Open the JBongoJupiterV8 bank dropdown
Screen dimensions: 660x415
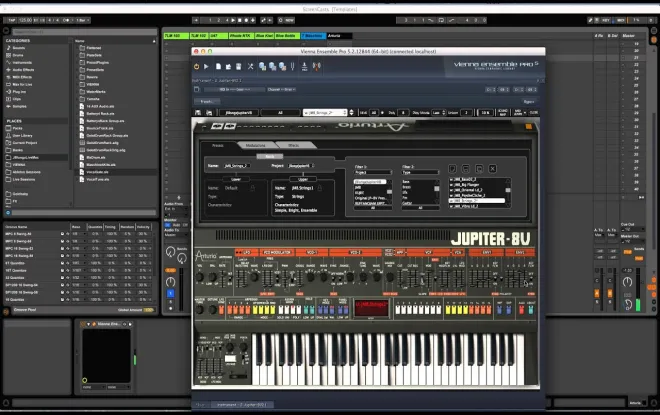(x=238, y=113)
